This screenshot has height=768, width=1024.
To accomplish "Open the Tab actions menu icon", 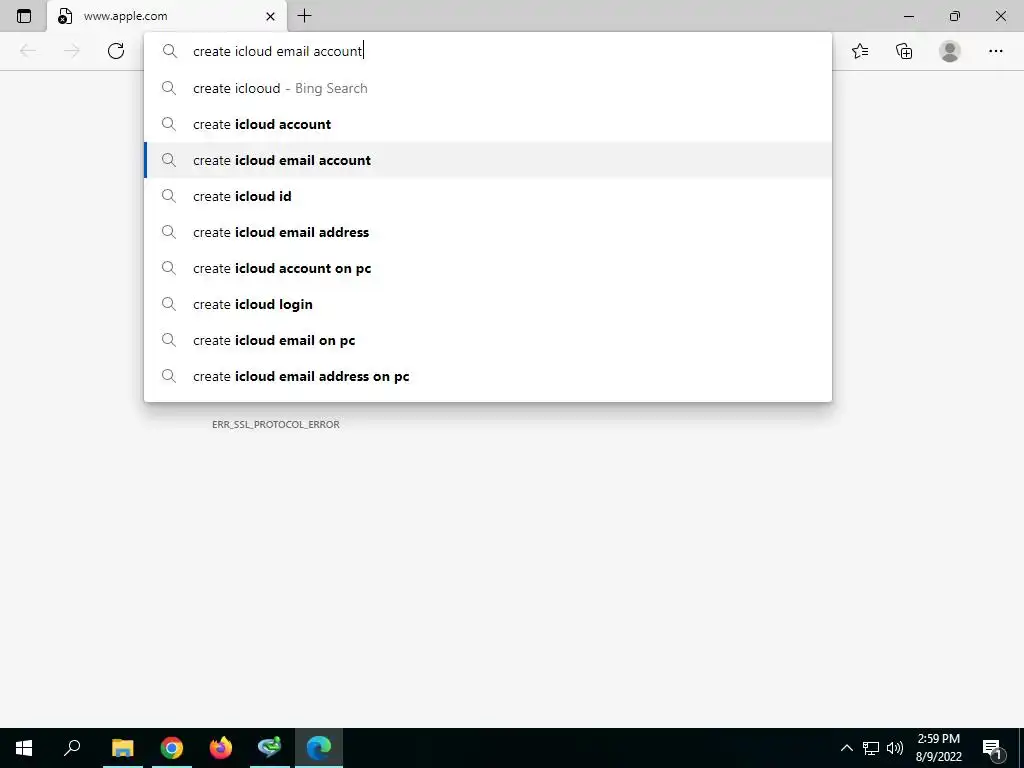I will pyautogui.click(x=24, y=16).
